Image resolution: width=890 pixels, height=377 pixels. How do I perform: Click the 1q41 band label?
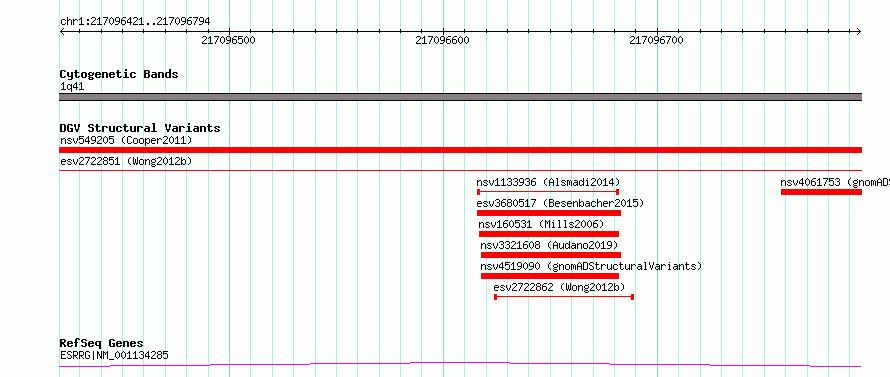(72, 87)
